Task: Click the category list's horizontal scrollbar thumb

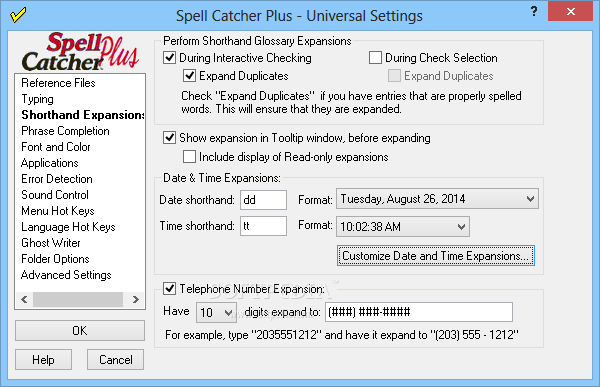Action: click(78, 299)
